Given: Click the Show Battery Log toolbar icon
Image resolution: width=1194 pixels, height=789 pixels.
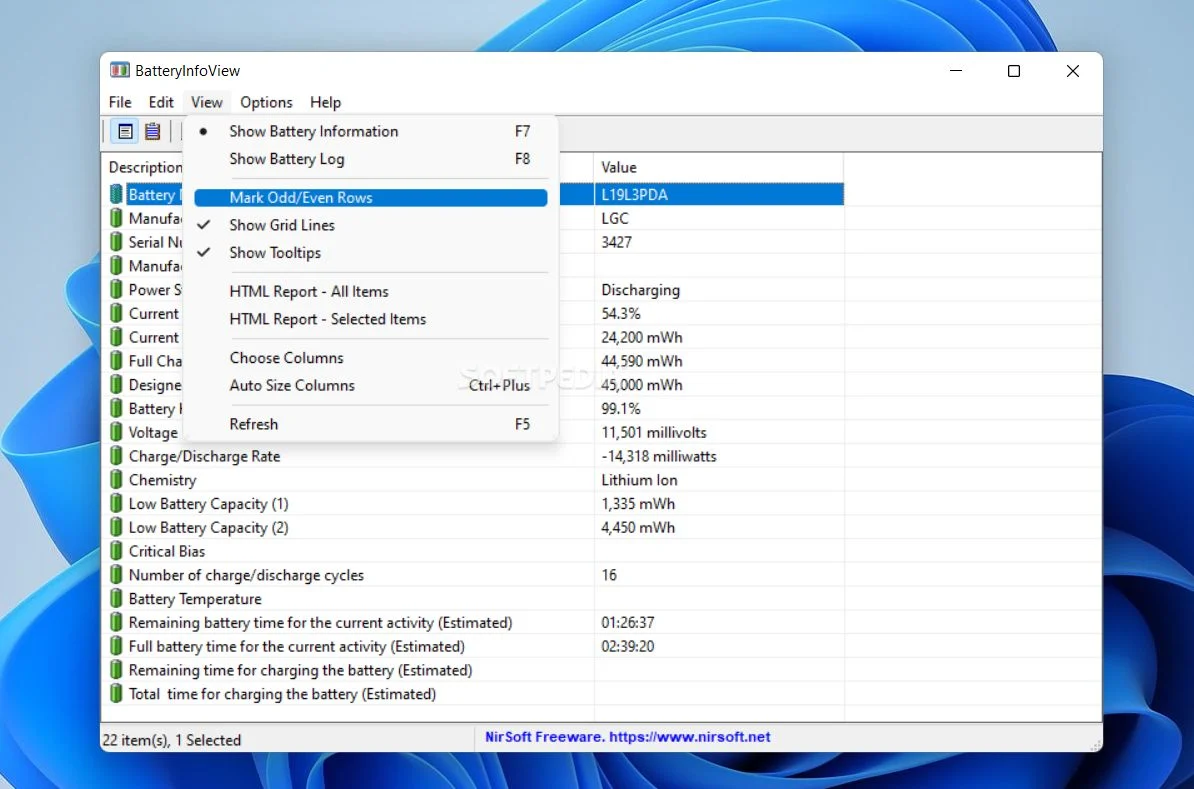Looking at the screenshot, I should [x=152, y=131].
